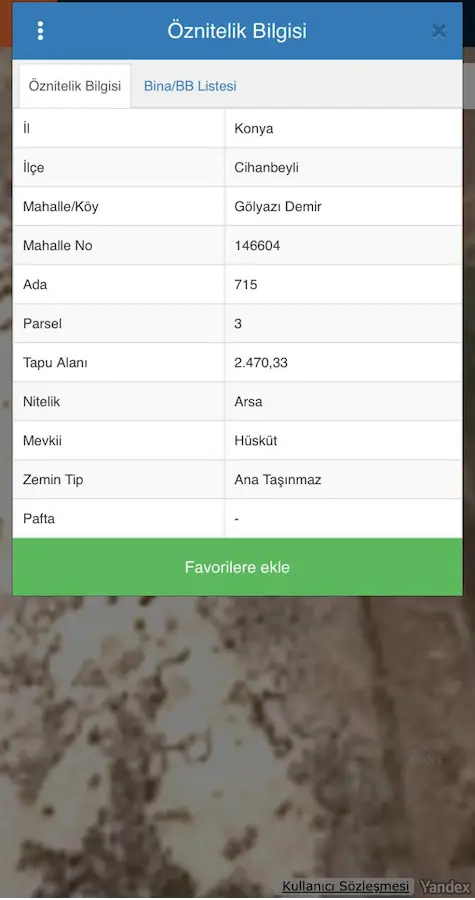Select the Mevkii value Hüsküt

click(x=256, y=441)
